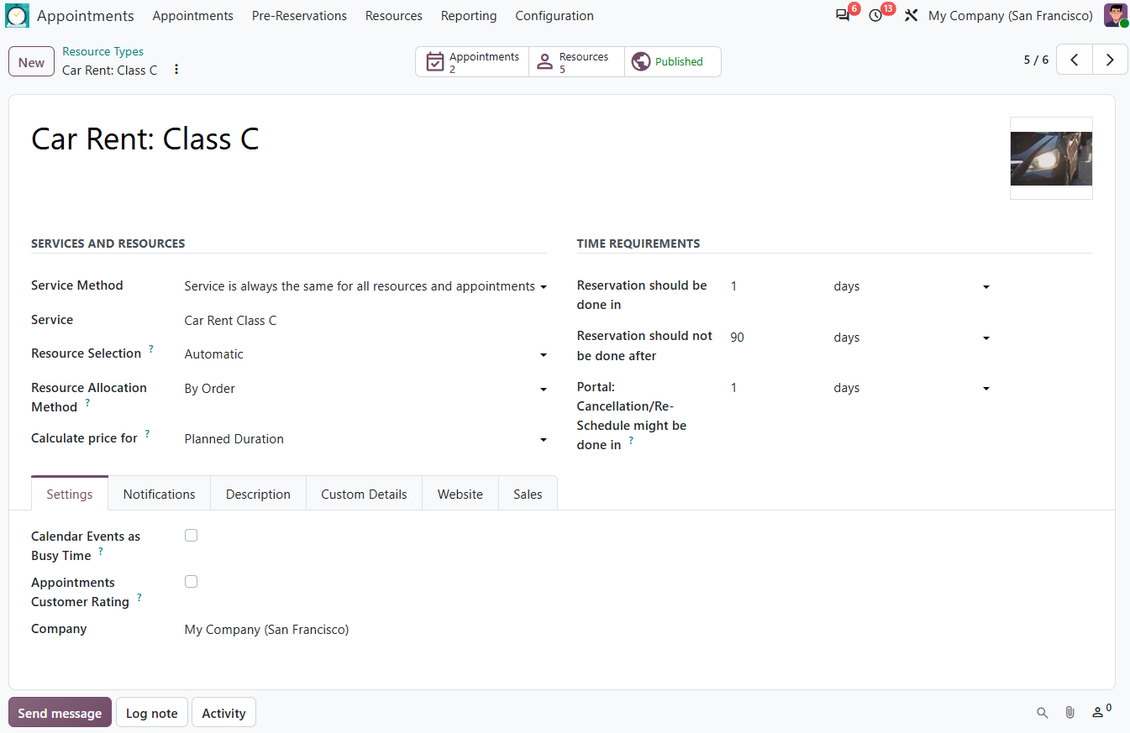This screenshot has height=733, width=1130.
Task: Open the Appointments stat button
Action: click(x=473, y=62)
